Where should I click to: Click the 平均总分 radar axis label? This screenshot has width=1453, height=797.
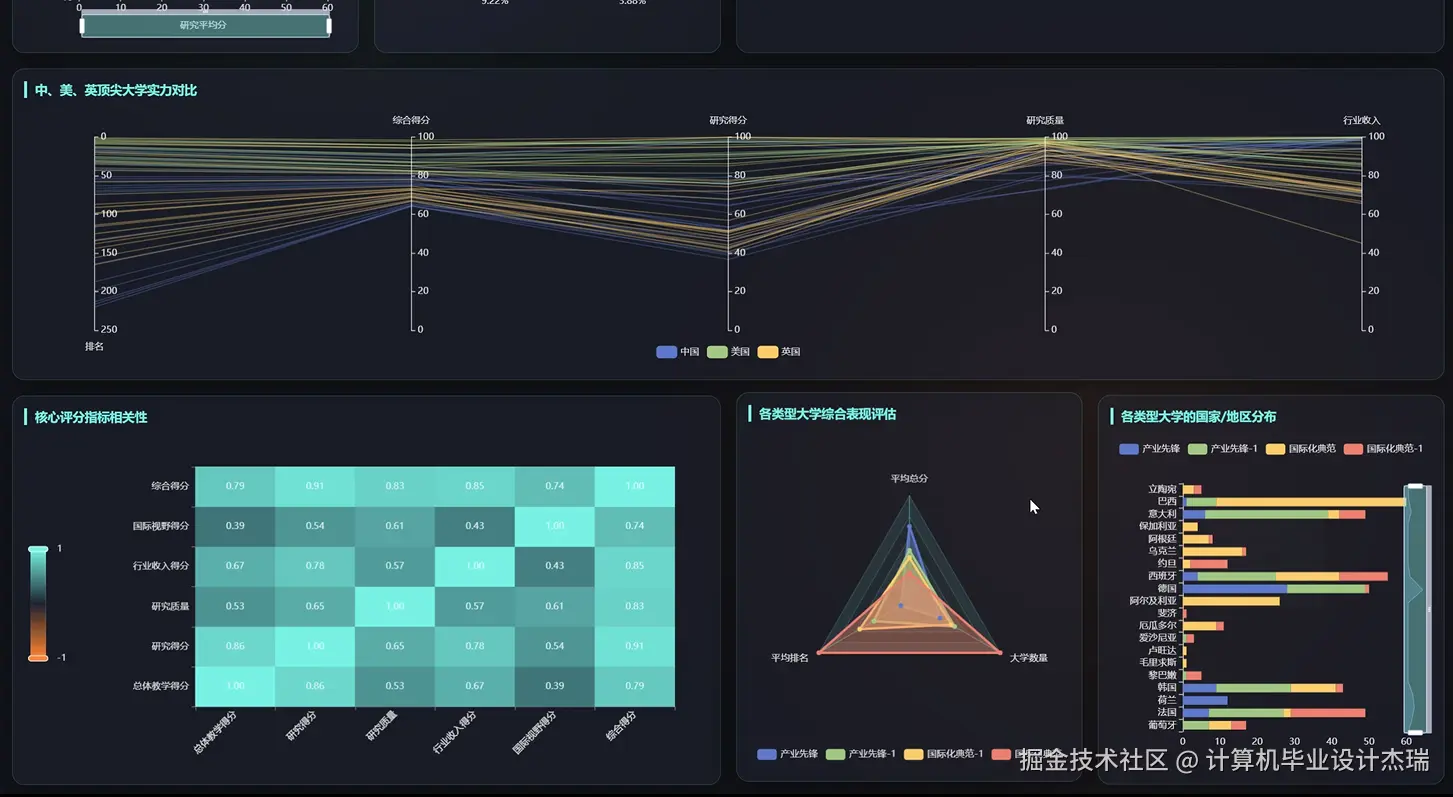click(909, 479)
